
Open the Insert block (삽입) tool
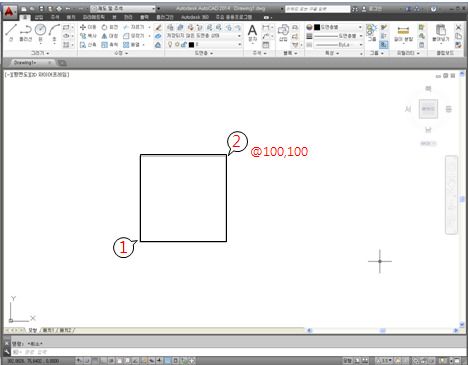coord(283,33)
